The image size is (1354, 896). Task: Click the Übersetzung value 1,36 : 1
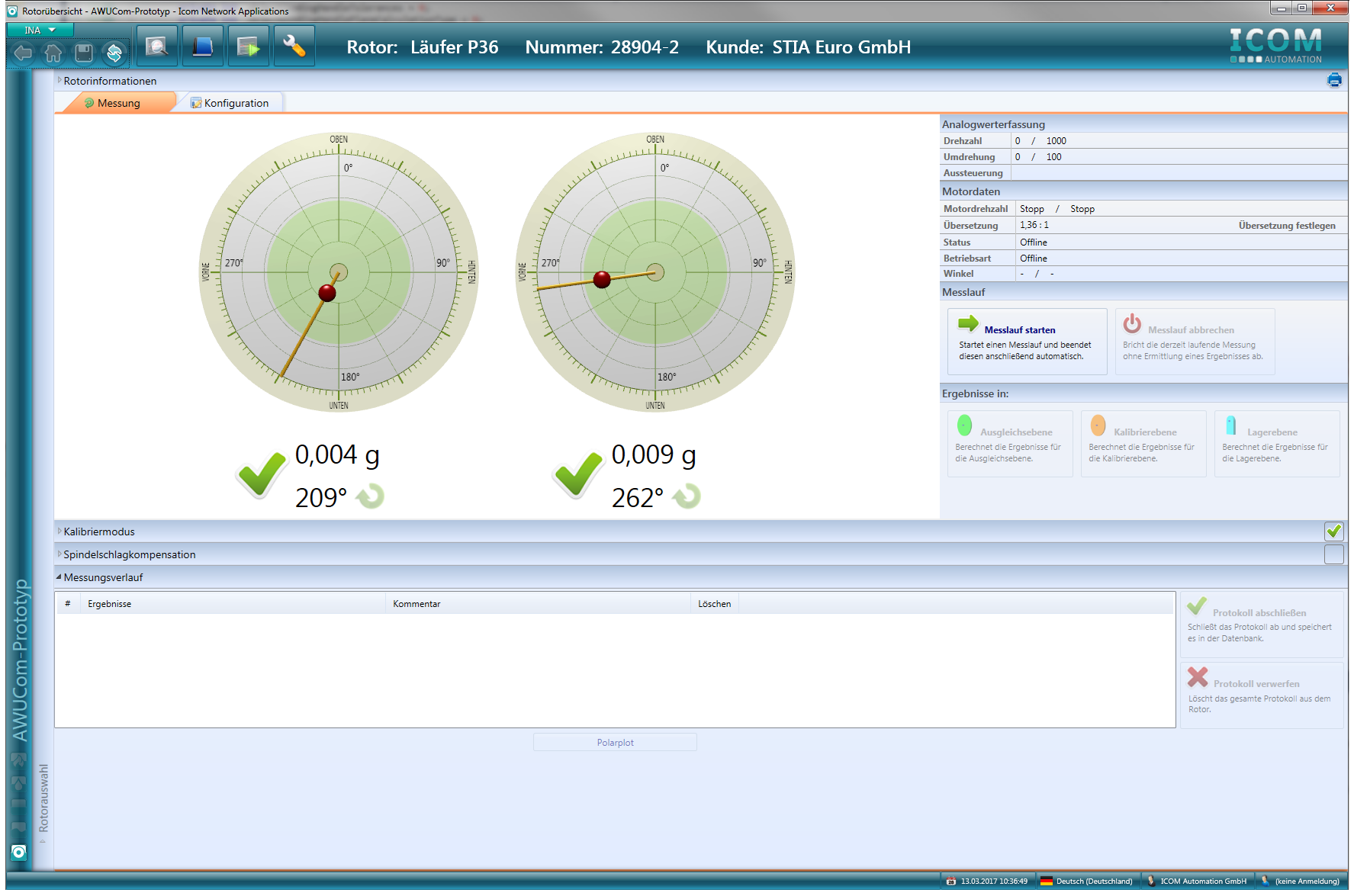[1034, 226]
